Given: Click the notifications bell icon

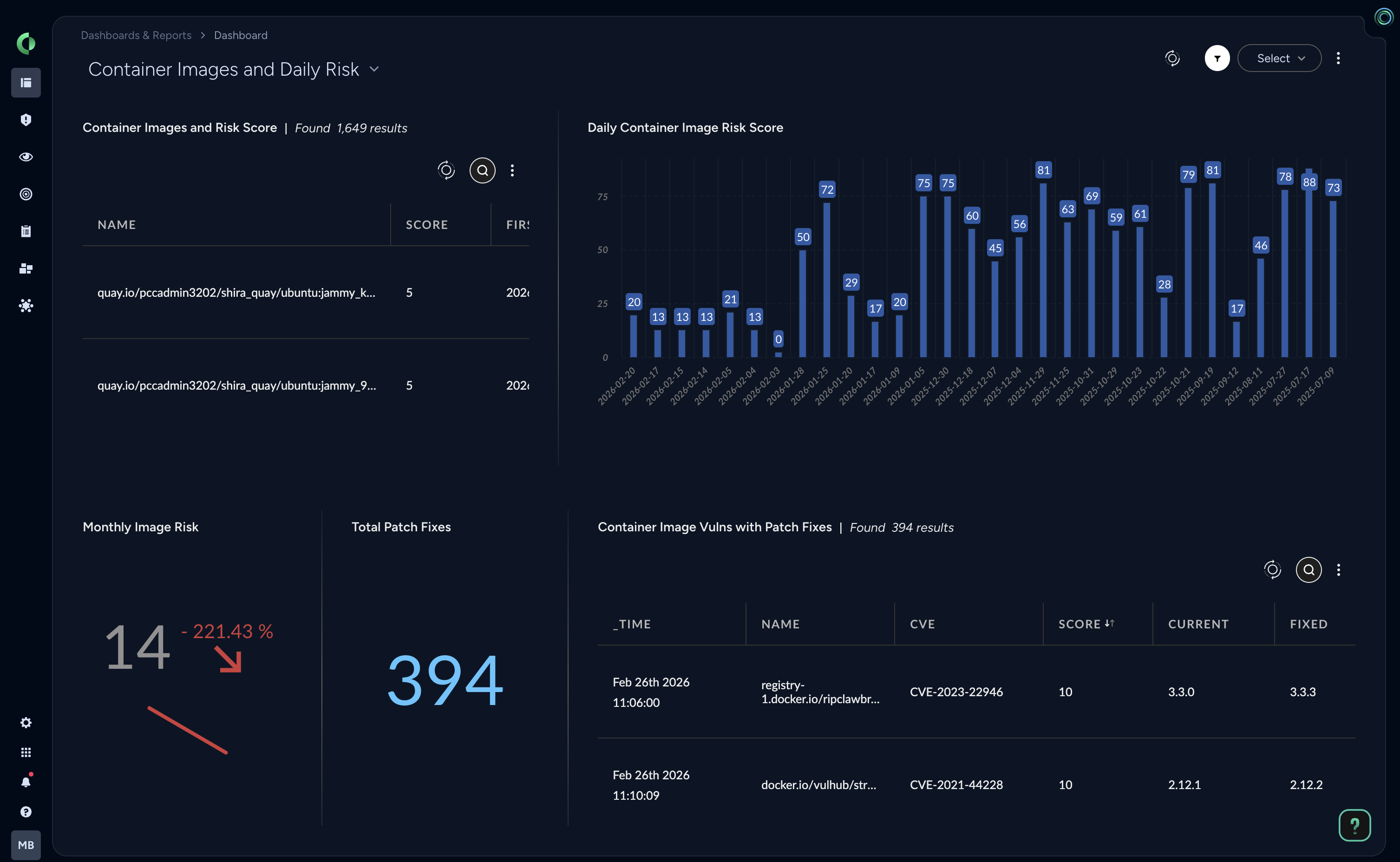Looking at the screenshot, I should [26, 782].
